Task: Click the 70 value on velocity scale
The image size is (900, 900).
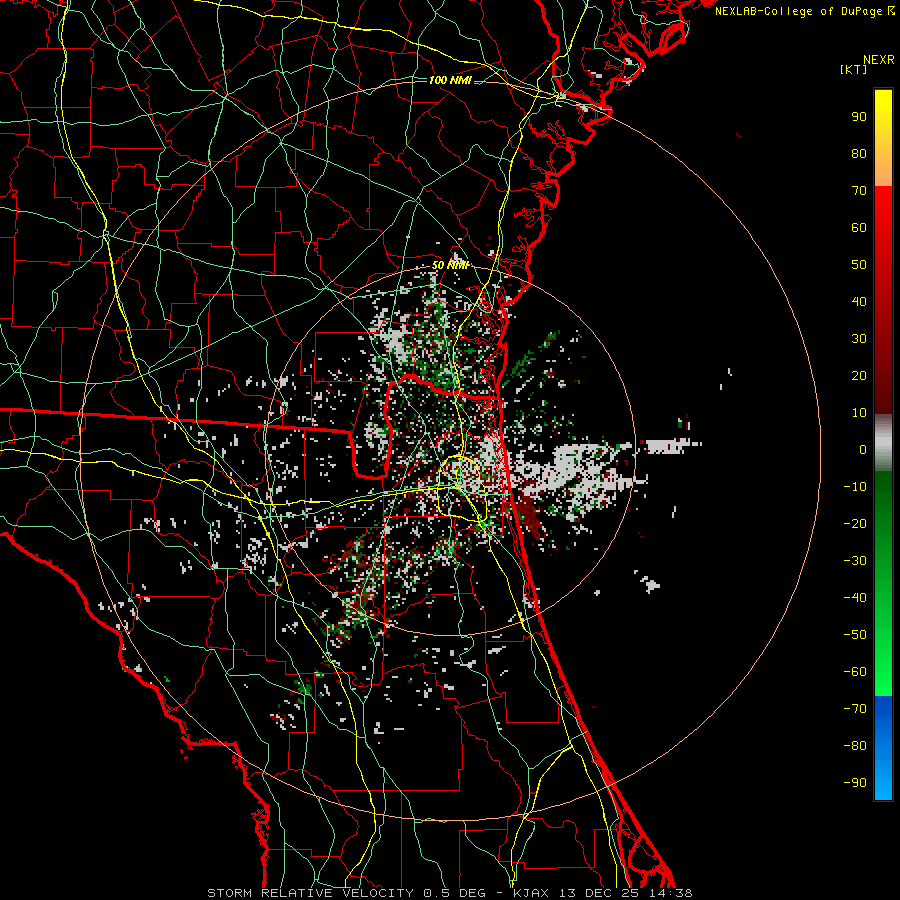Action: click(859, 191)
